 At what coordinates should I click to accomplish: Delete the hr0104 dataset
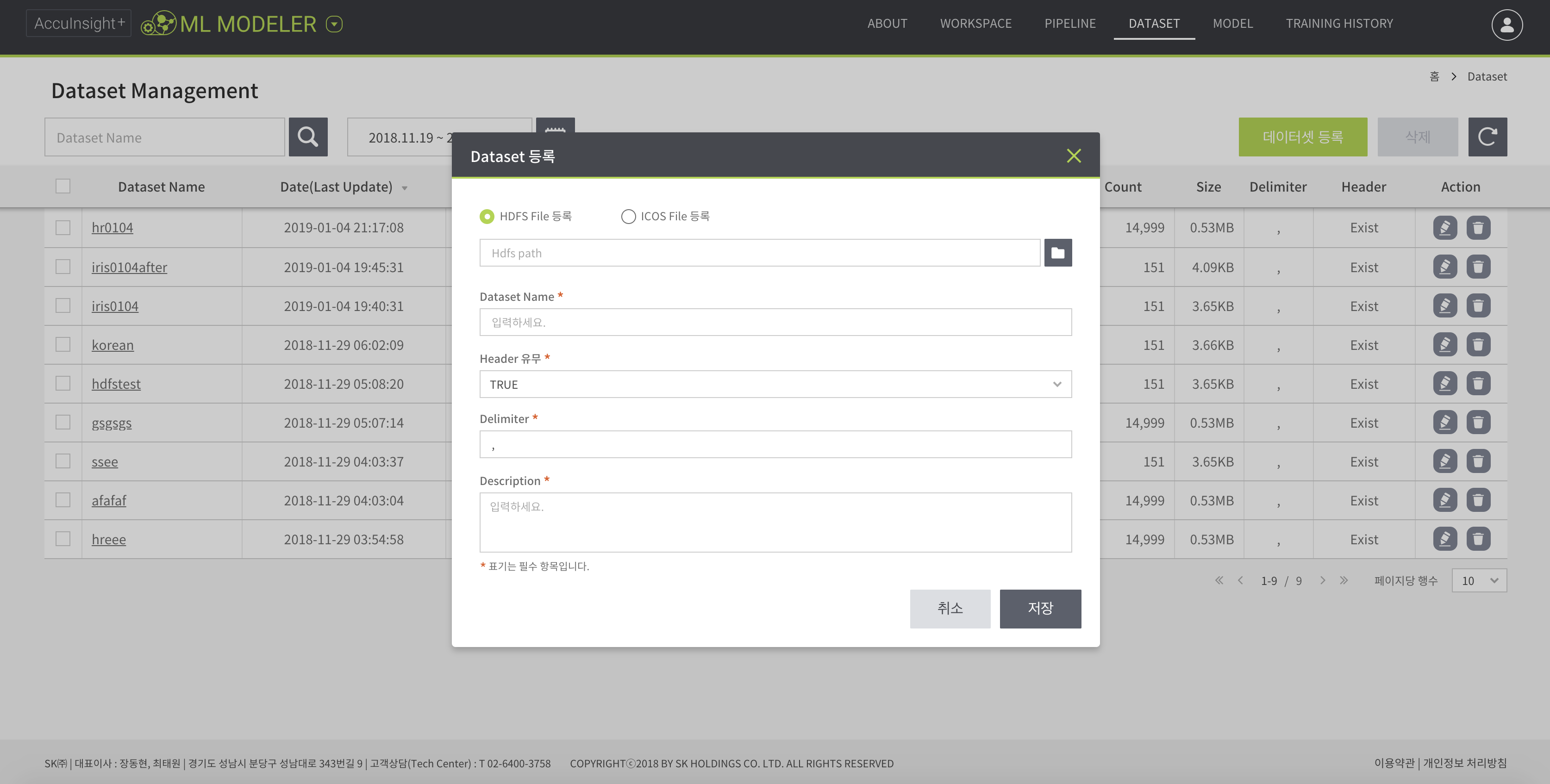coord(1478,227)
